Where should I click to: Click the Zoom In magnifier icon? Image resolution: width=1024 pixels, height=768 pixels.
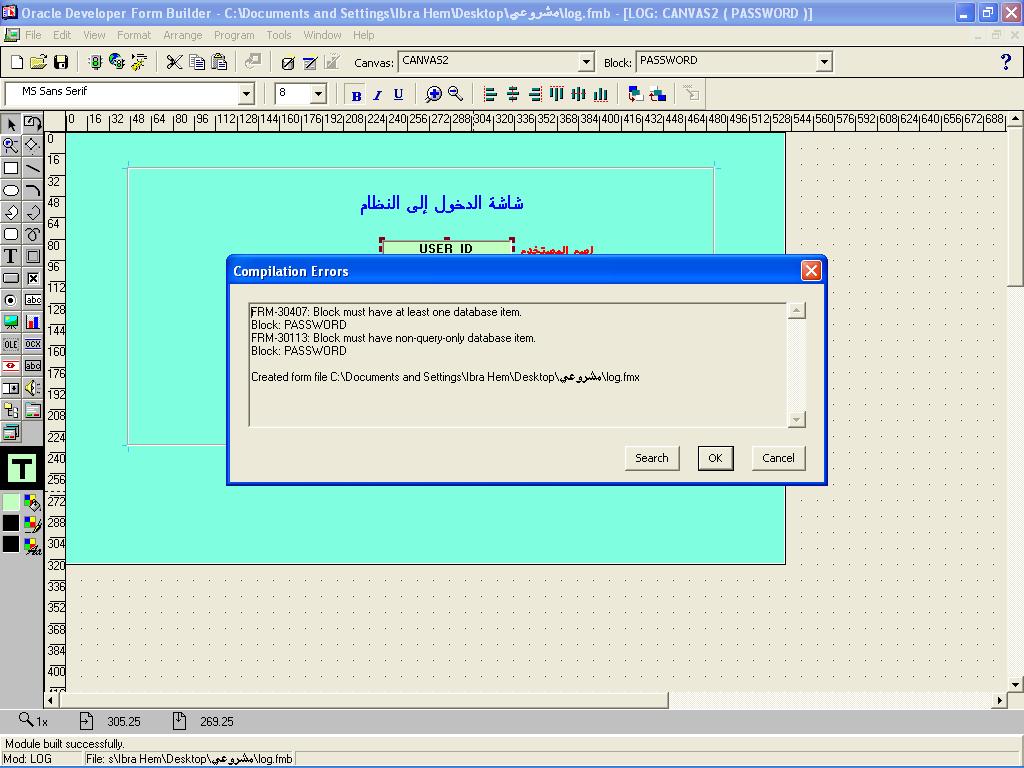[433, 94]
